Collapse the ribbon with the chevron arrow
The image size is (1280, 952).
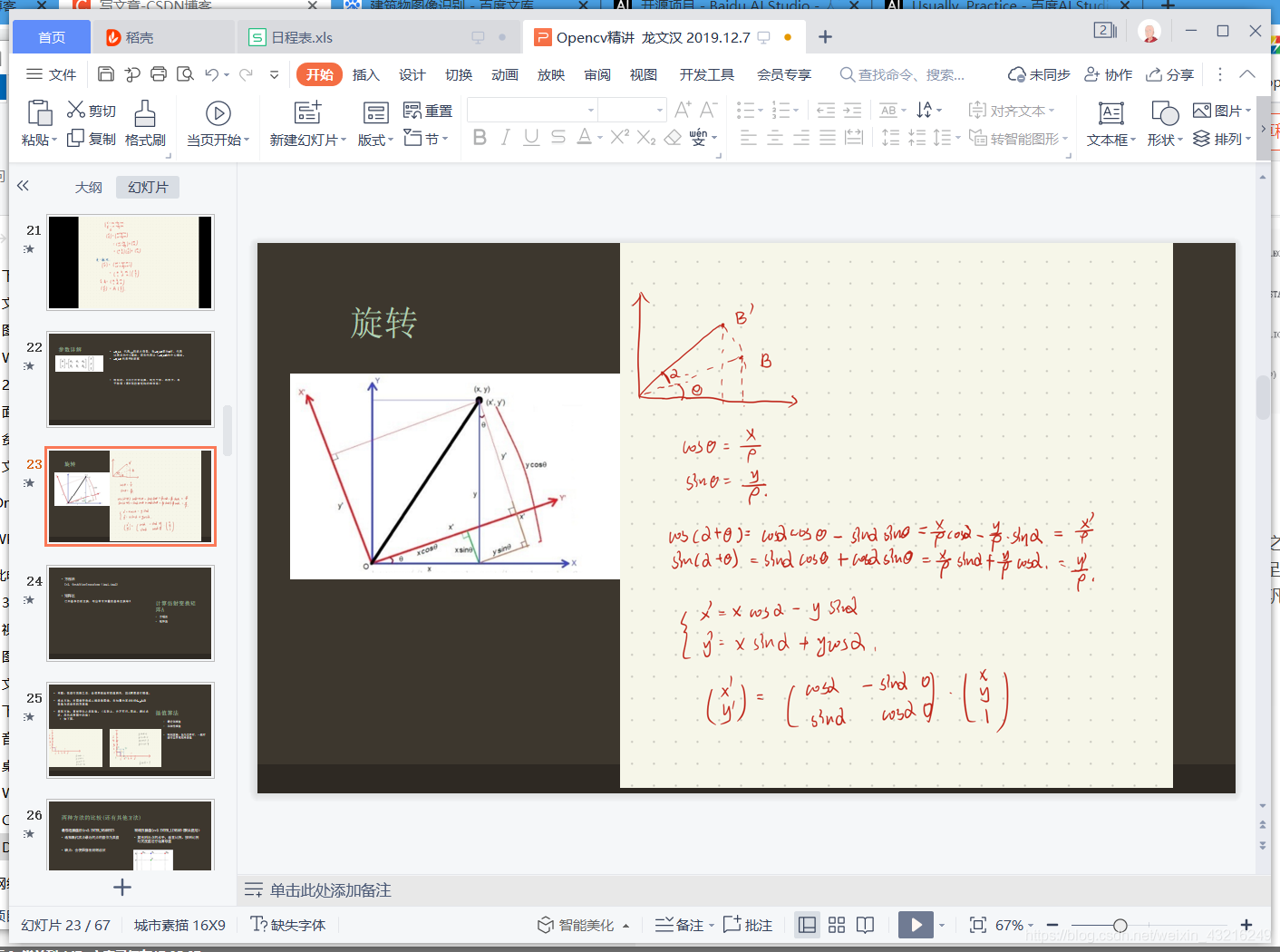coord(1247,74)
